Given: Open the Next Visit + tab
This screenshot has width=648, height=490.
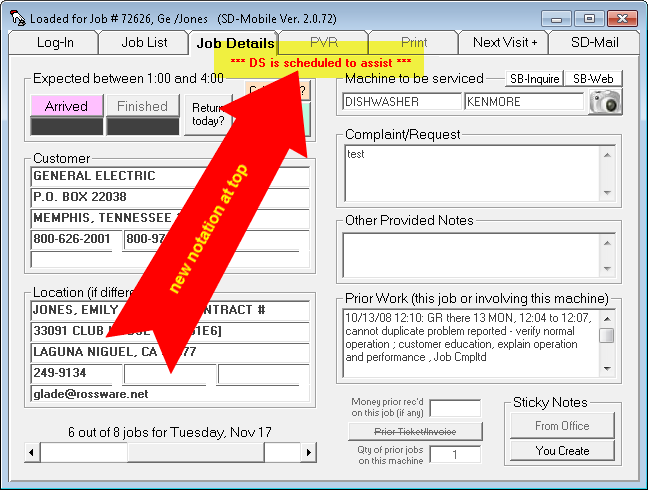Looking at the screenshot, I should coord(504,42).
